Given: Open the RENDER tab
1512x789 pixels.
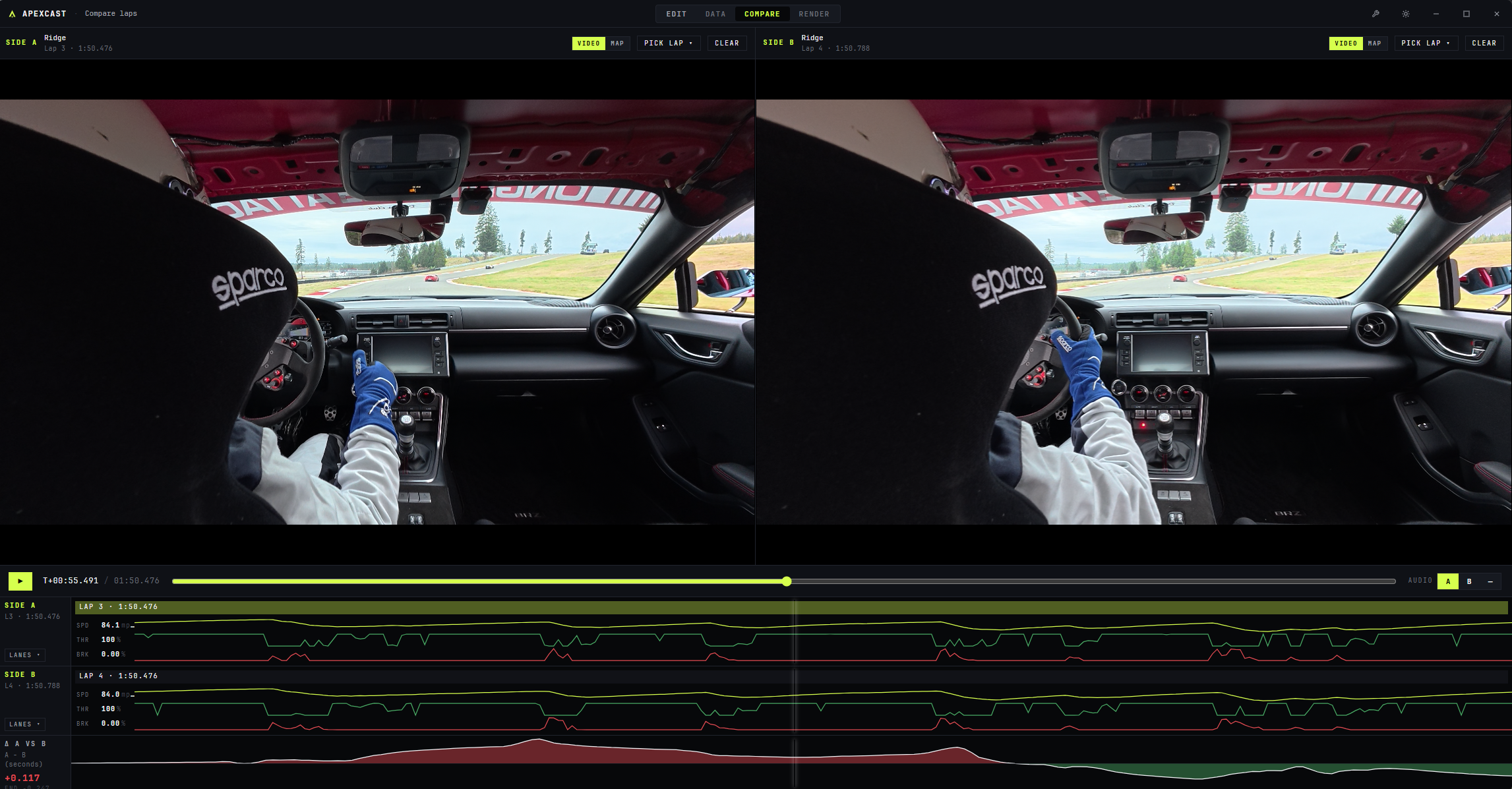Looking at the screenshot, I should (814, 14).
